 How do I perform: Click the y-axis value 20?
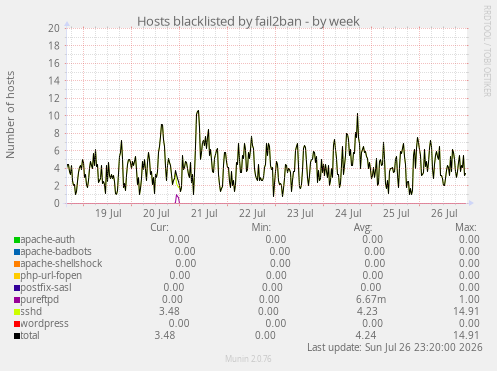pos(54,28)
